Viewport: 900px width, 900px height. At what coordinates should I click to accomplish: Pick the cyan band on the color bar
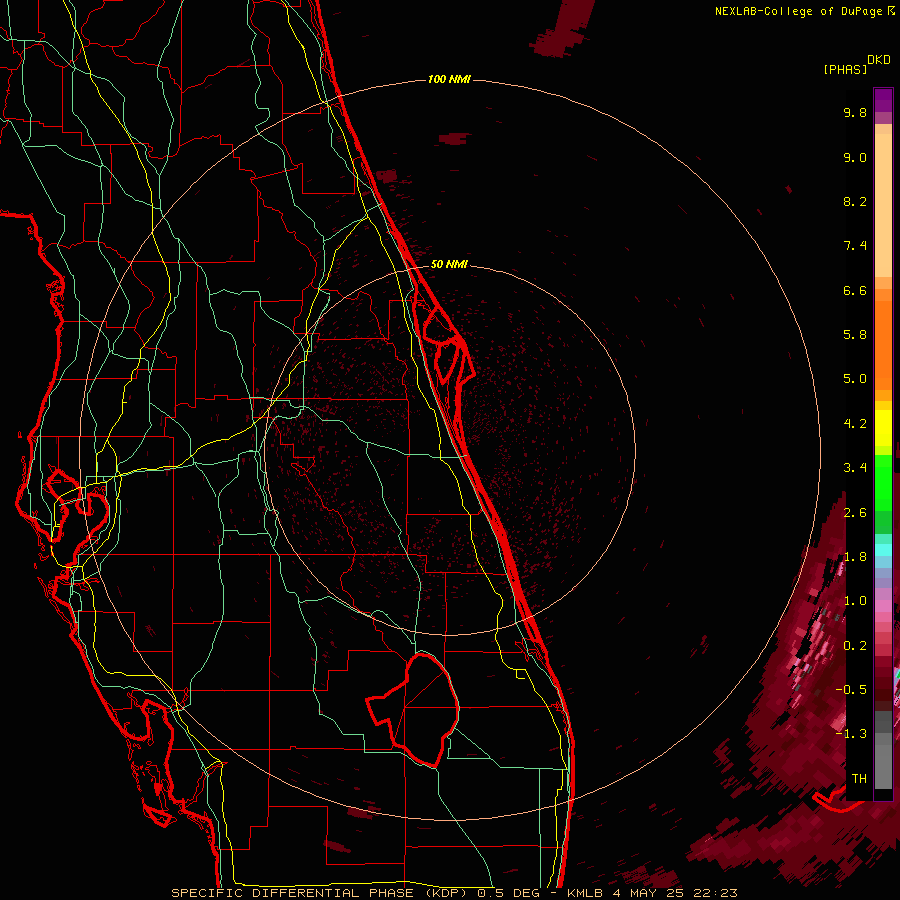point(883,550)
